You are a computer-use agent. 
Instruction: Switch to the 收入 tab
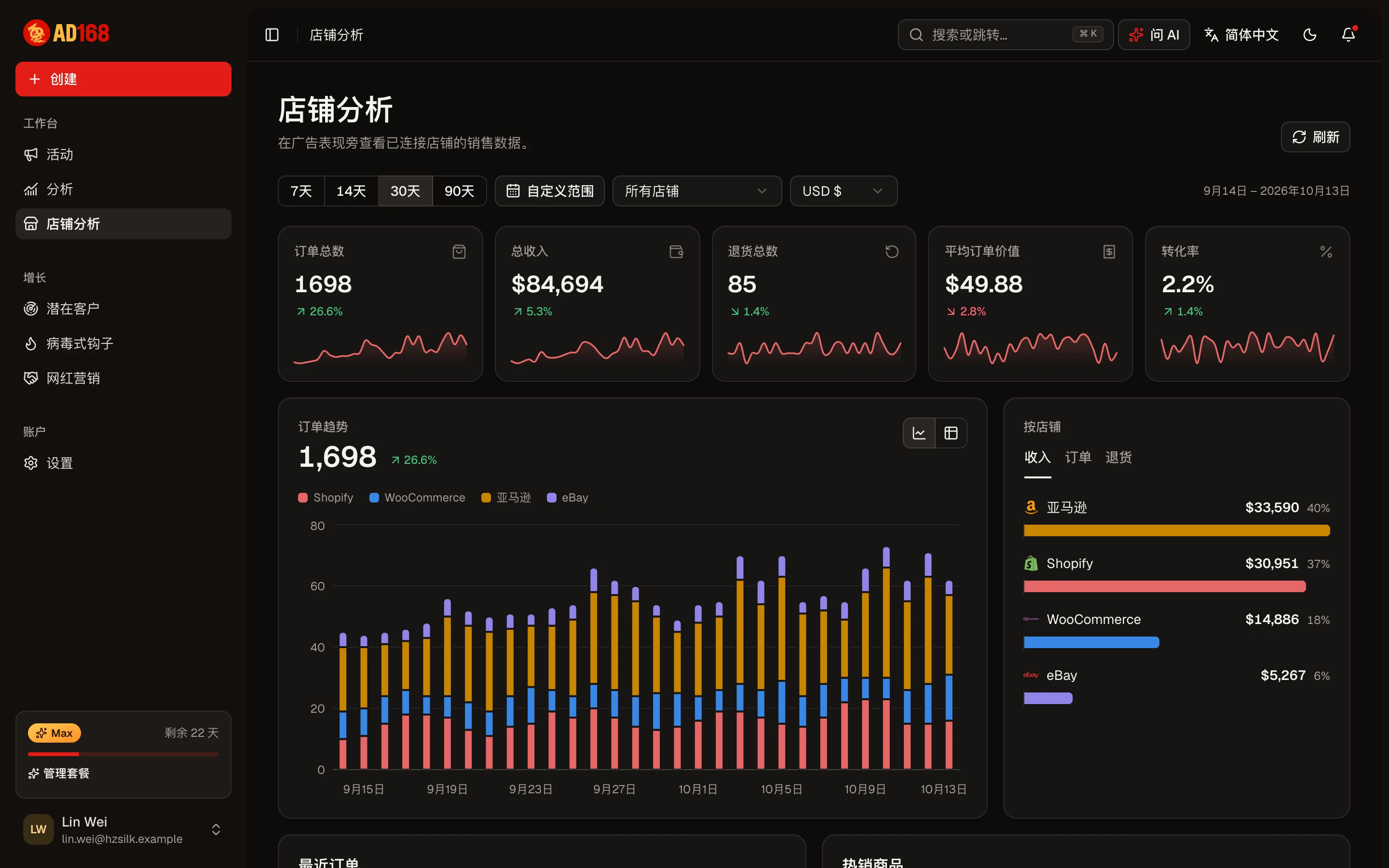[1038, 458]
